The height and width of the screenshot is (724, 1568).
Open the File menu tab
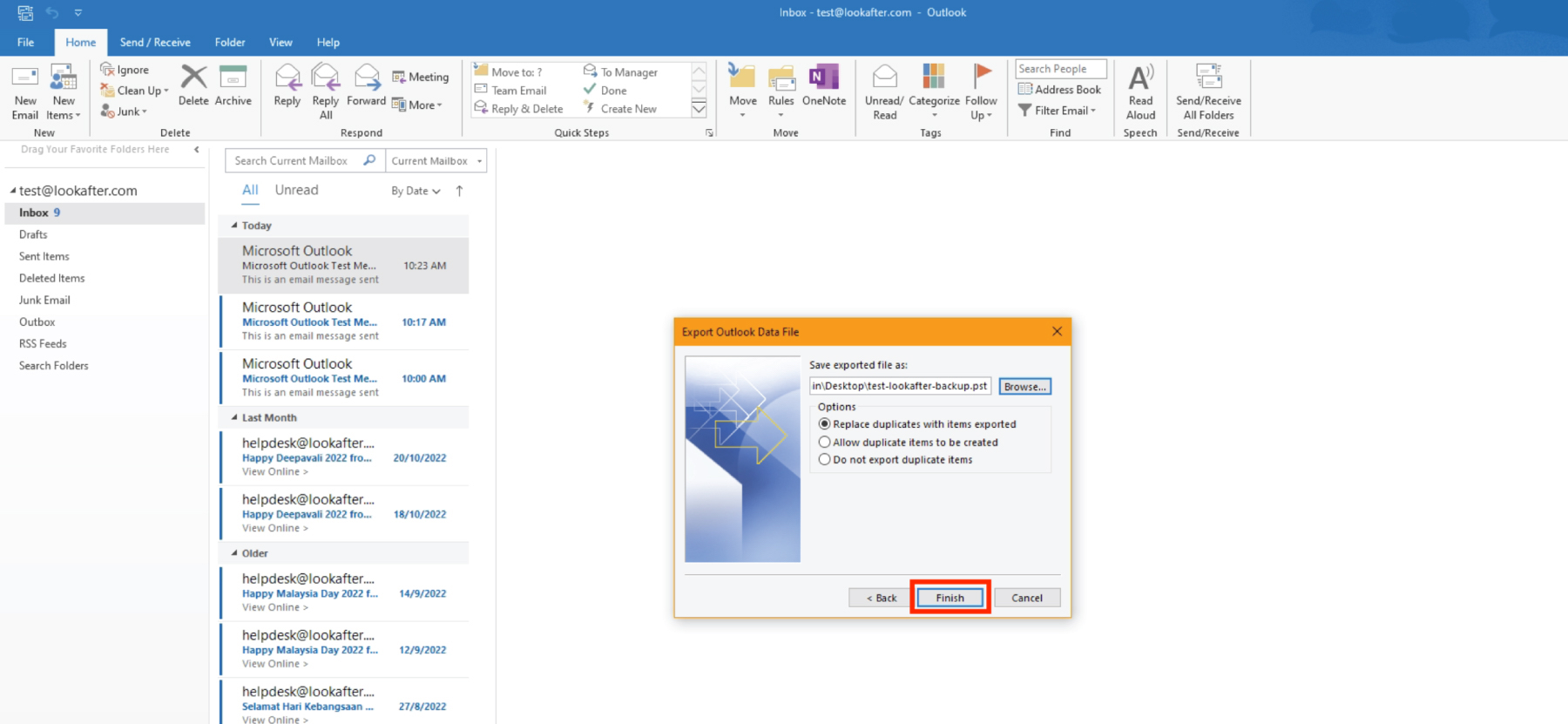[26, 42]
